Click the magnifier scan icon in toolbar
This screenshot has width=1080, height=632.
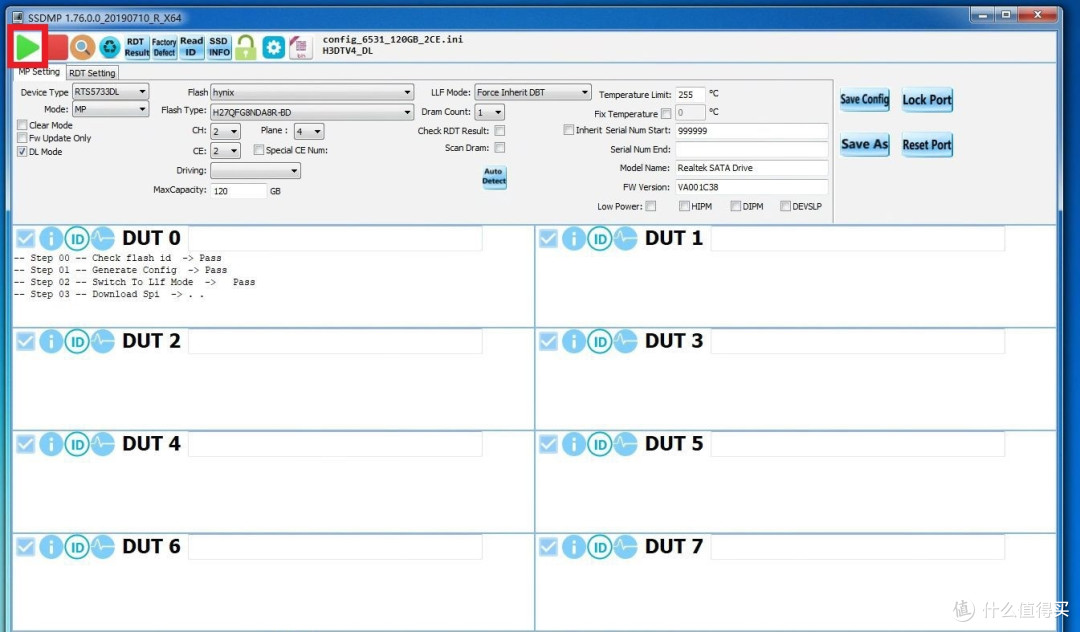pos(82,47)
